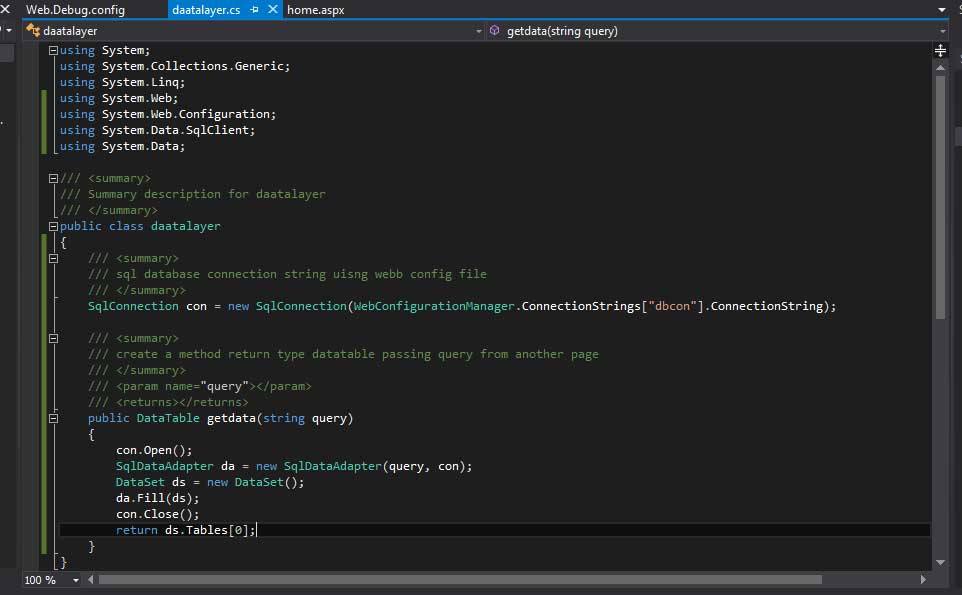
Task: Collapse the using directives block
Action: tap(53, 50)
